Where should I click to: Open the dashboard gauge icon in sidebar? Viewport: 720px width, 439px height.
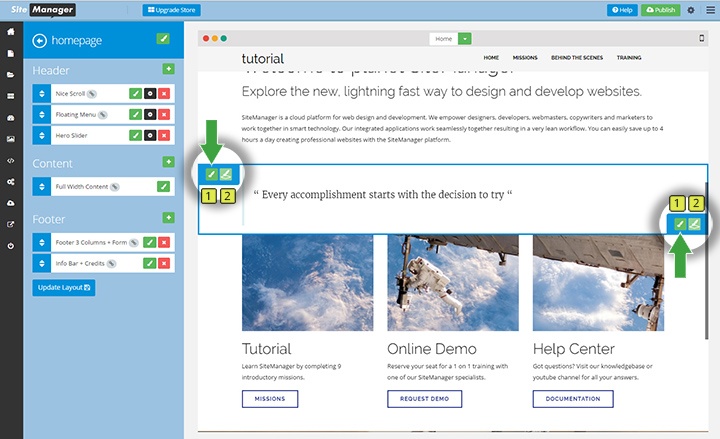pyautogui.click(x=11, y=118)
